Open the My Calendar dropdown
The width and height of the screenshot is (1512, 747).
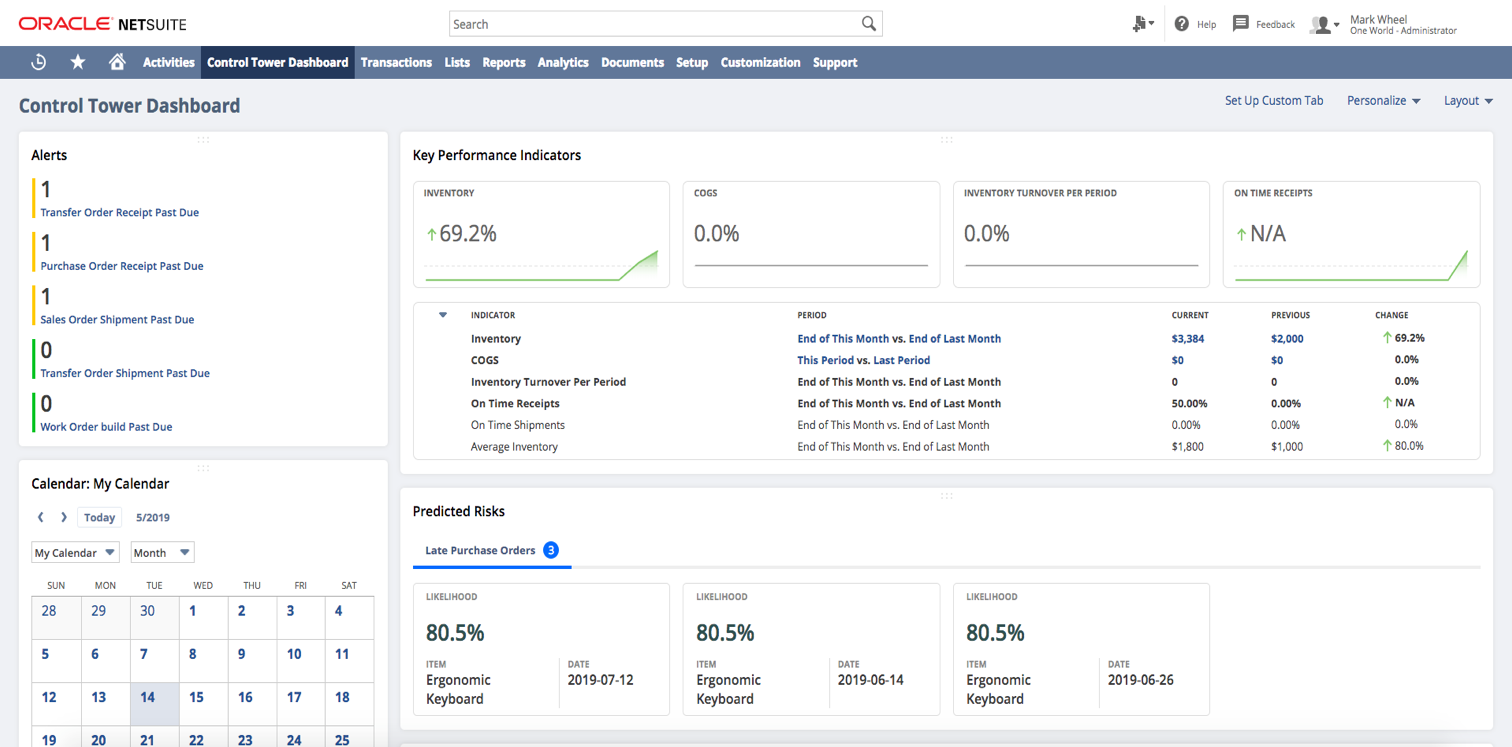pyautogui.click(x=75, y=552)
